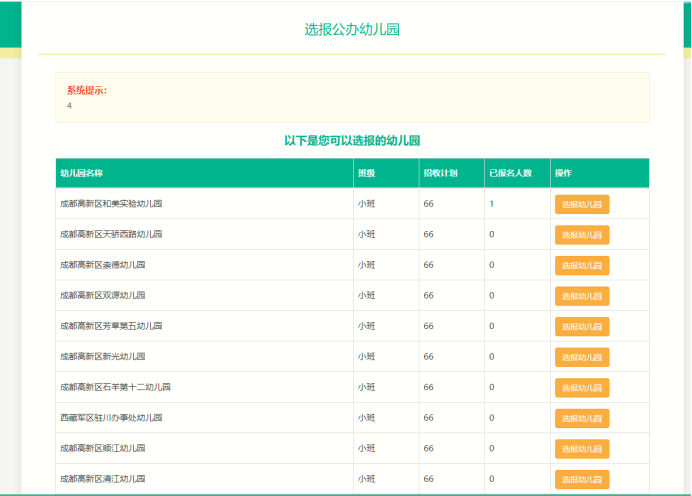
Task: Click the 招收计划 column header
Action: (x=440, y=173)
